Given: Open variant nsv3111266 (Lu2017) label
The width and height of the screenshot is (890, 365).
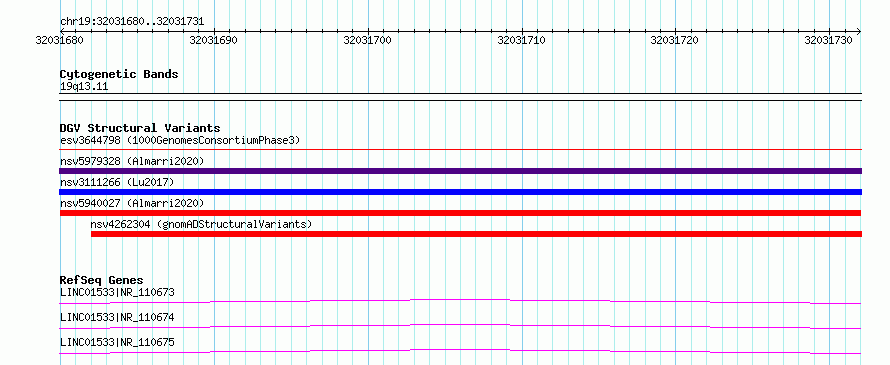Looking at the screenshot, I should coord(117,182).
